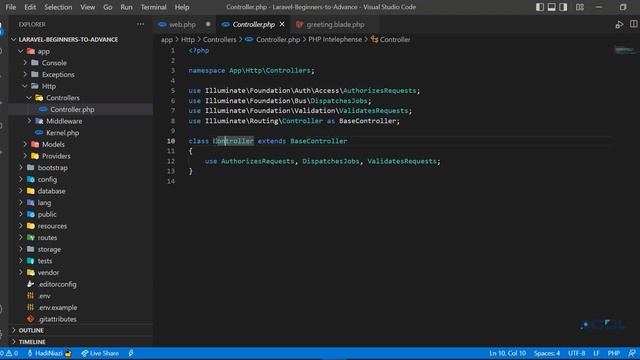Open the .env file icon
This screenshot has width=640, height=360.
click(31, 296)
